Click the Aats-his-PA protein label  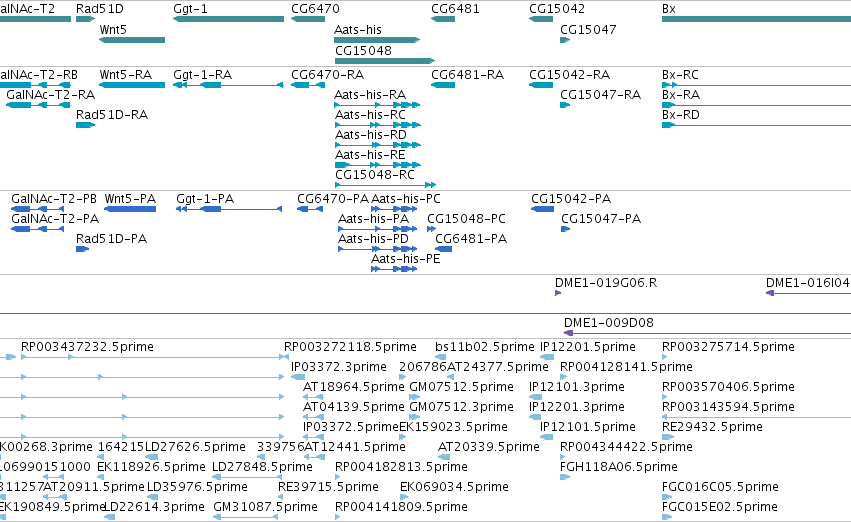tap(373, 219)
